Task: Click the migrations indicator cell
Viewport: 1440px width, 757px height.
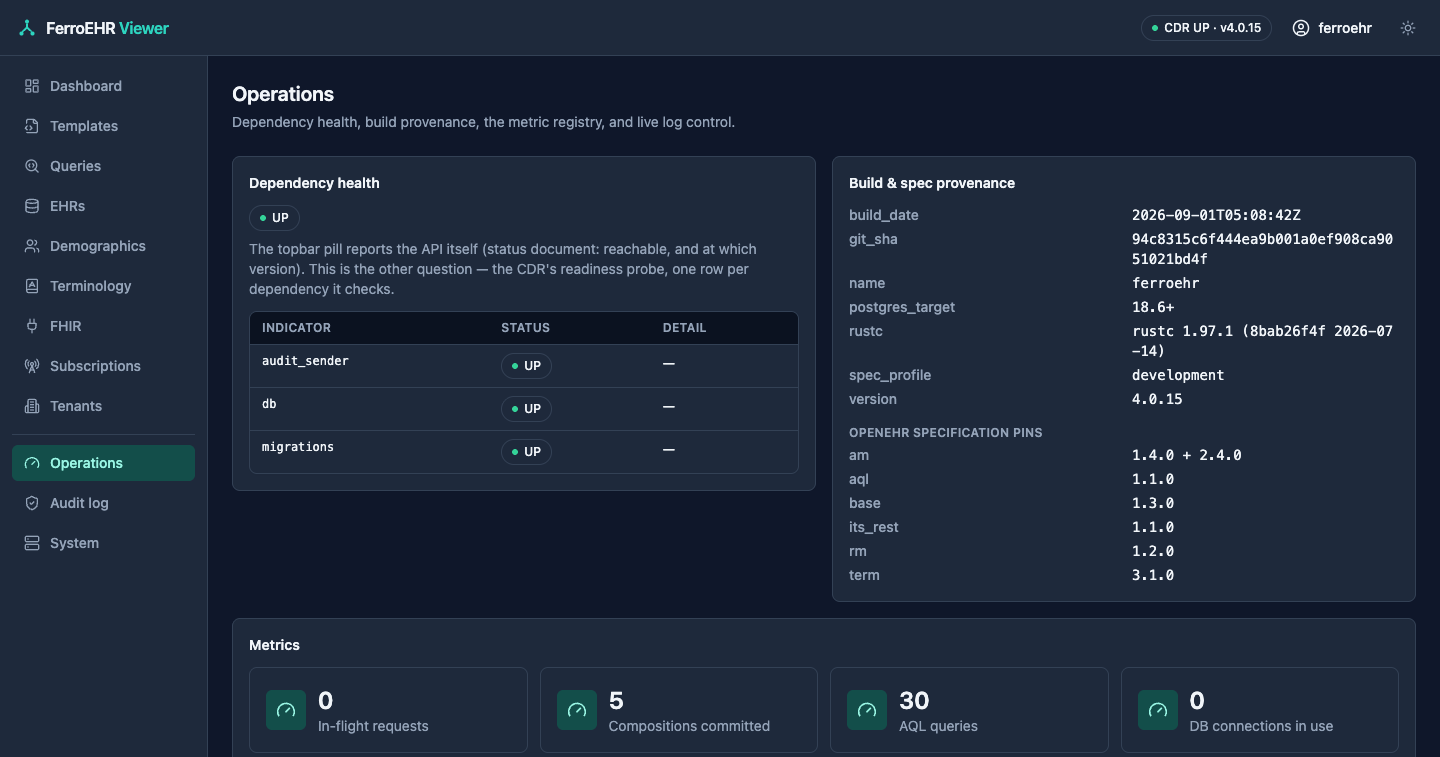Action: point(298,447)
